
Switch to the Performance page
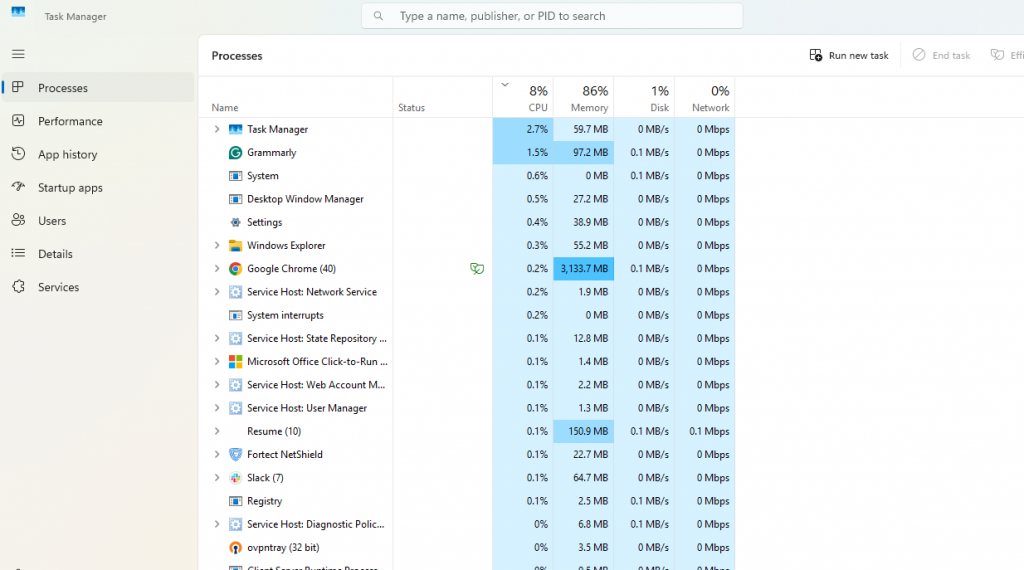point(70,121)
